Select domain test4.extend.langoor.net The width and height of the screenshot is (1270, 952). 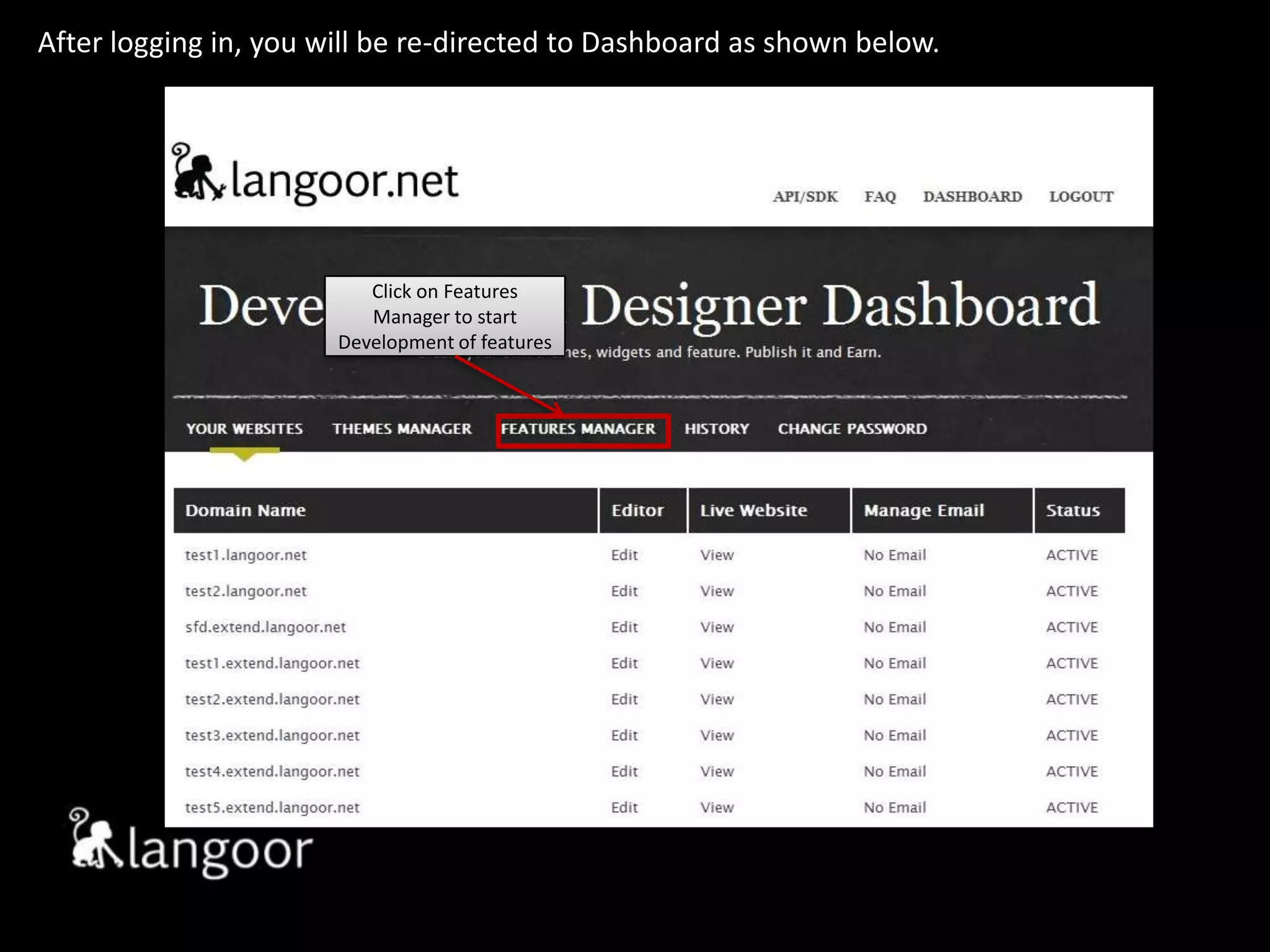click(x=272, y=771)
